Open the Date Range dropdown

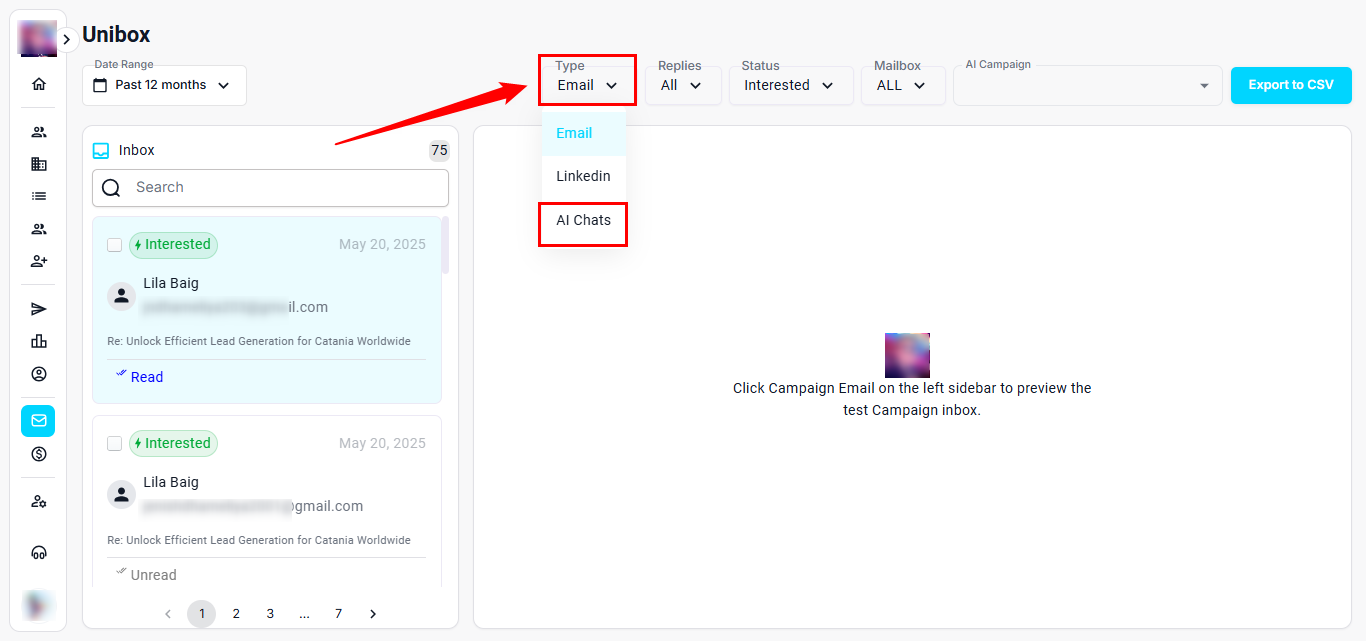164,86
